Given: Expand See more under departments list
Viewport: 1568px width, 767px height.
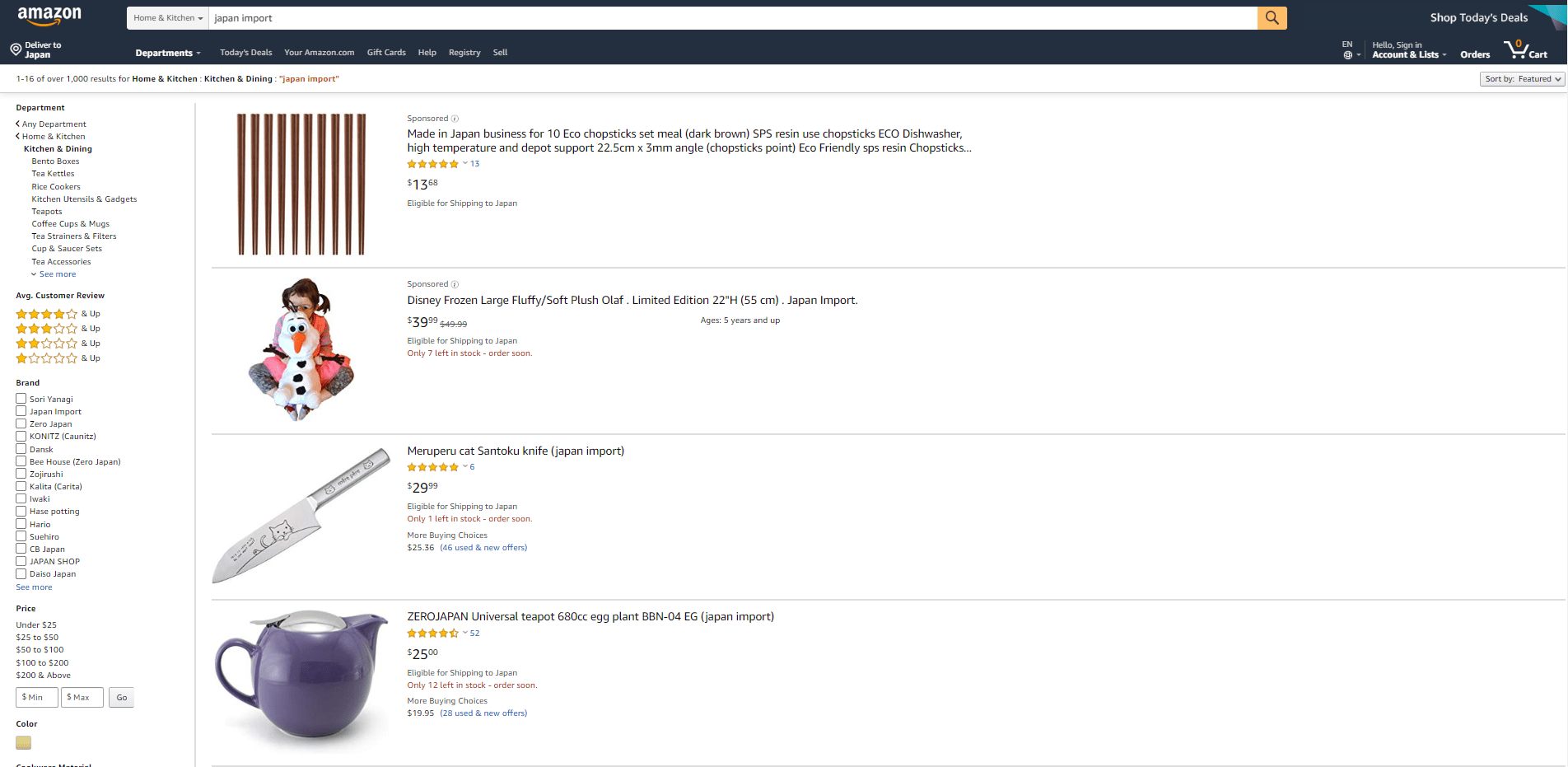Looking at the screenshot, I should [57, 274].
